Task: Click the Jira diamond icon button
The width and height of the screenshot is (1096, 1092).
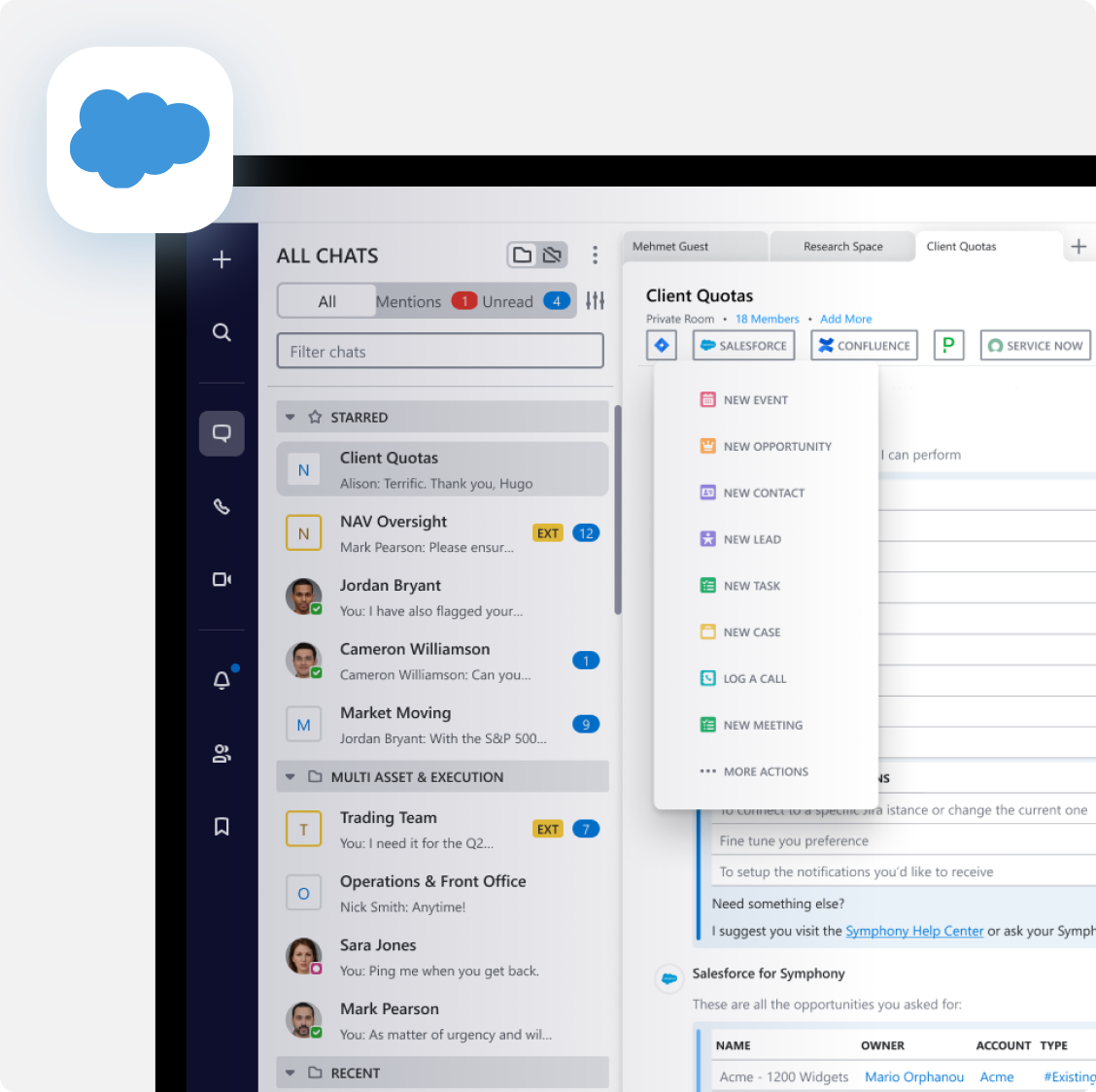Action: point(662,345)
